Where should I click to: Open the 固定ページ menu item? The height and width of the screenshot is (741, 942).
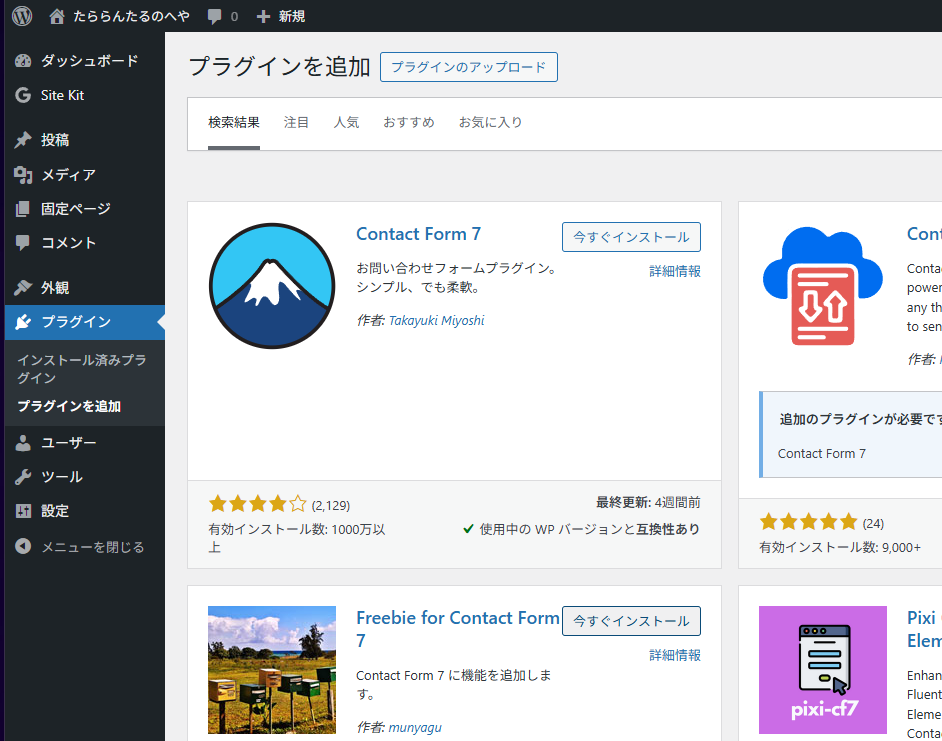tap(76, 209)
